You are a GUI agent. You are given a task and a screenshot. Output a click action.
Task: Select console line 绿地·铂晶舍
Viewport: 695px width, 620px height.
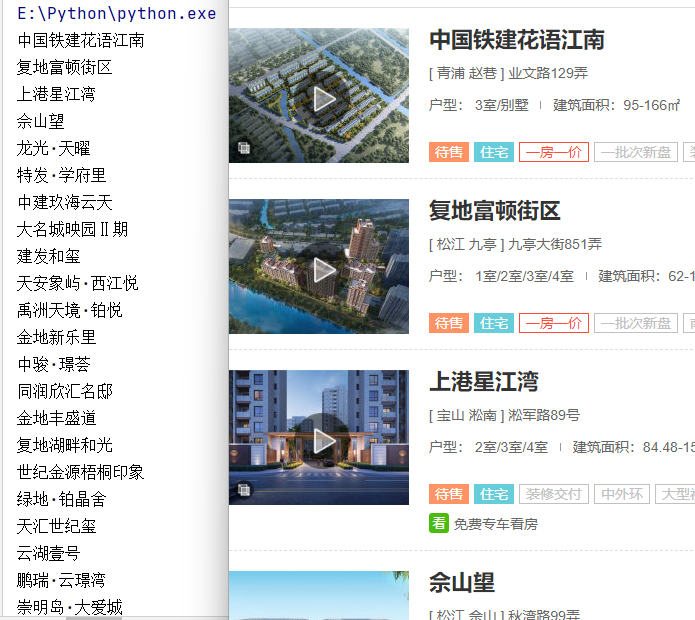(61, 499)
